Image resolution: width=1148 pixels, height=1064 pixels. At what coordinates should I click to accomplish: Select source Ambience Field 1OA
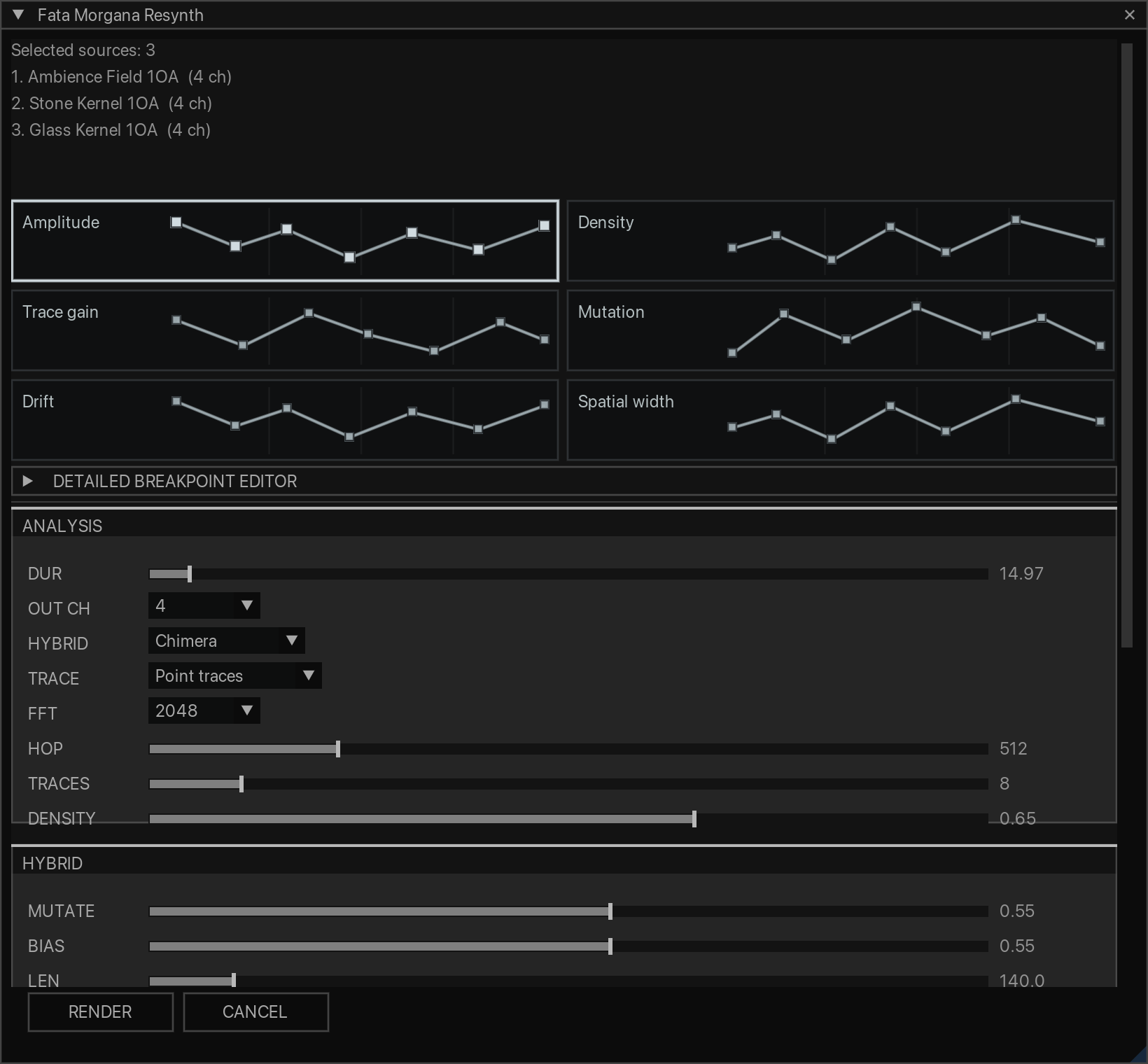point(121,76)
